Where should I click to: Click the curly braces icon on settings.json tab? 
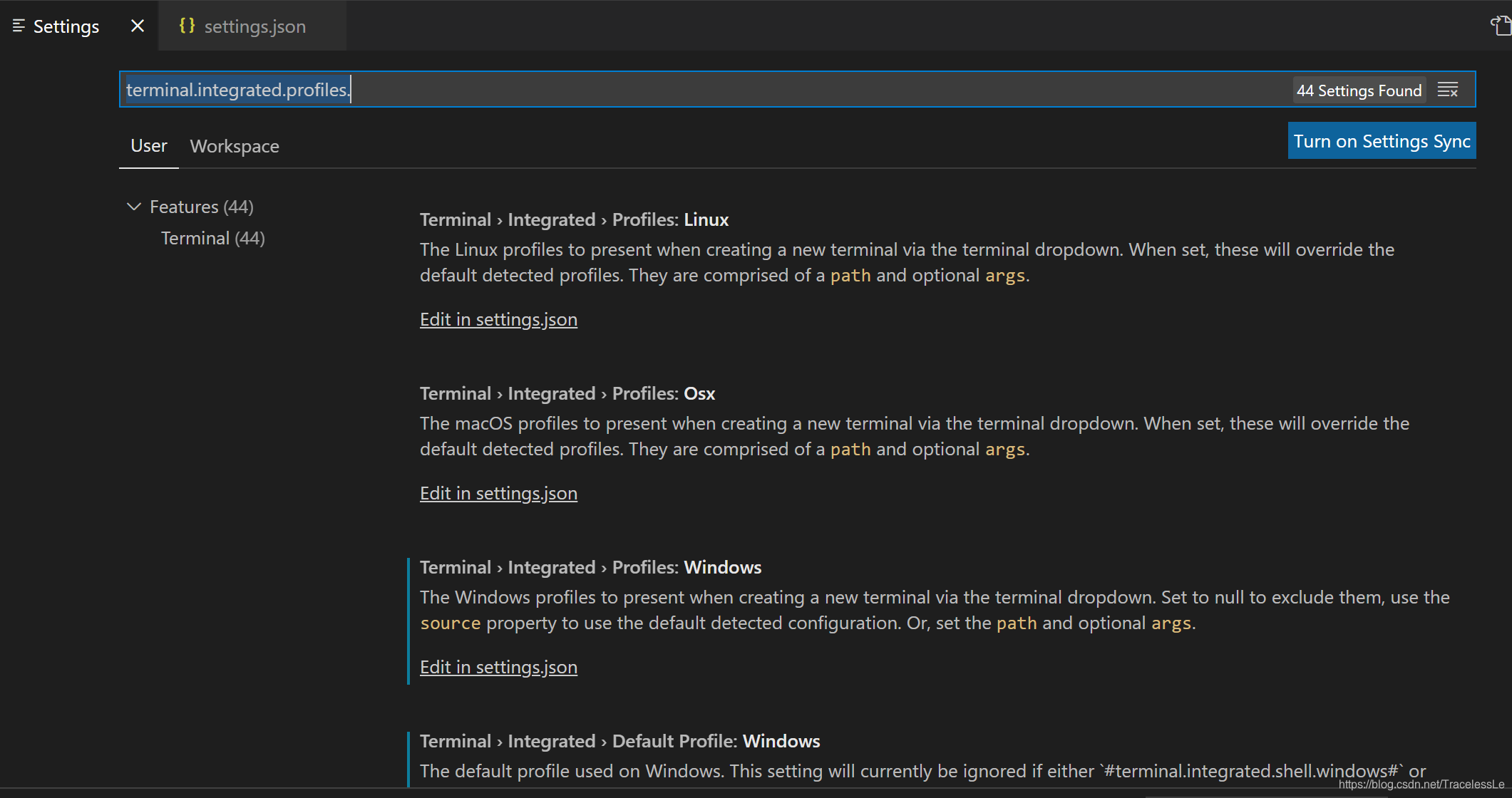click(x=187, y=26)
